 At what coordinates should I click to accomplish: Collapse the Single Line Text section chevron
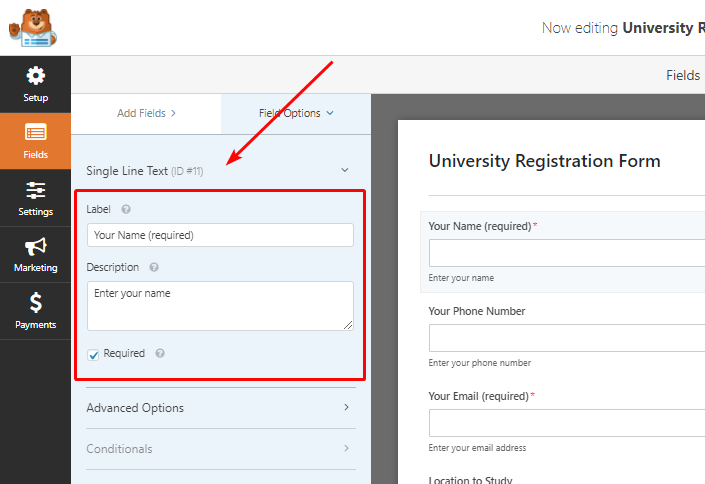point(345,171)
